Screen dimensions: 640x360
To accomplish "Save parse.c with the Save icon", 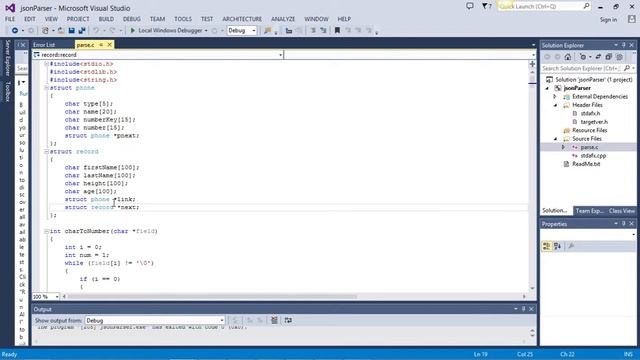I will [71, 31].
